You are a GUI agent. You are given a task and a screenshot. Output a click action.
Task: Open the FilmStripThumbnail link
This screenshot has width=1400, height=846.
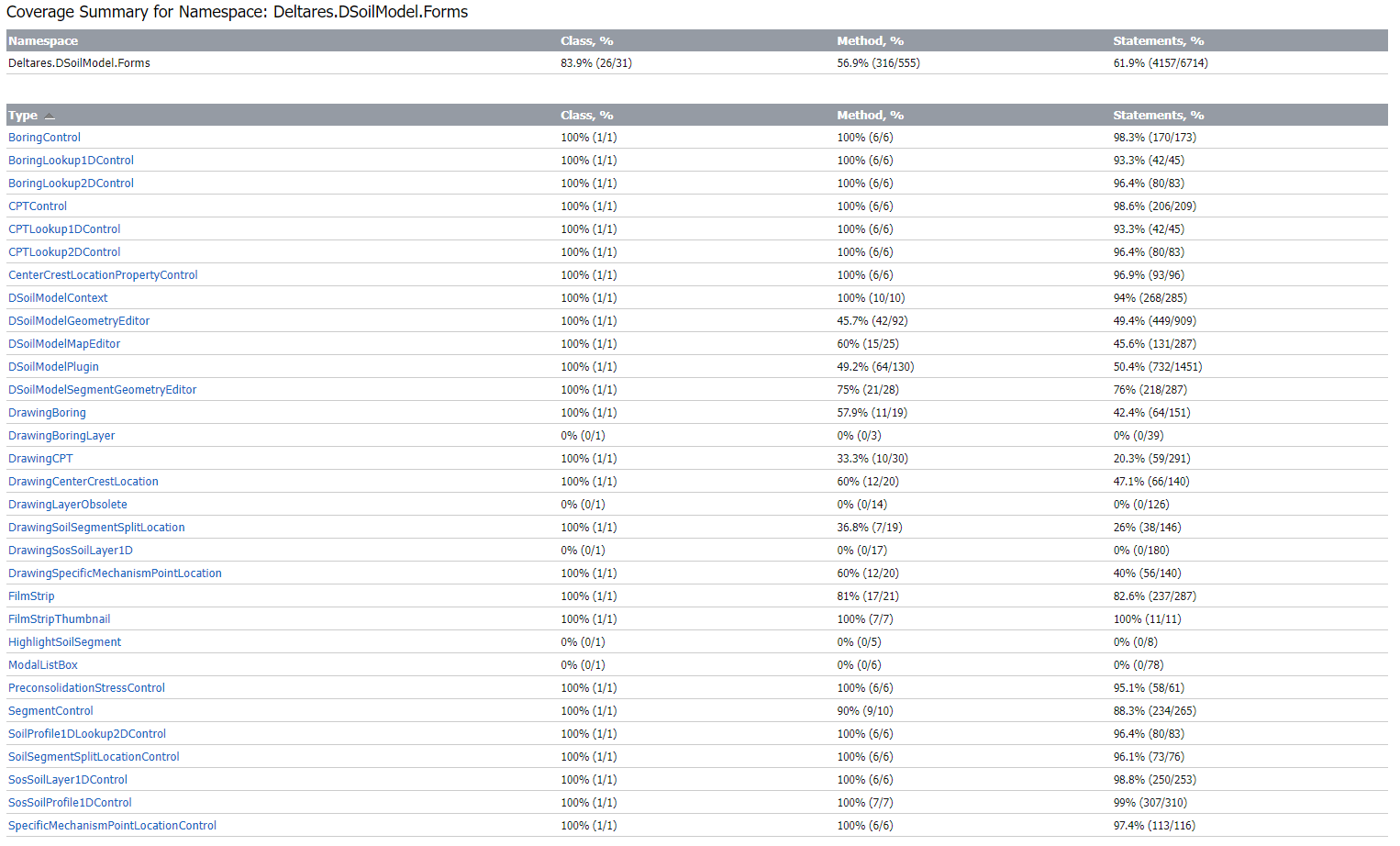pyautogui.click(x=59, y=619)
